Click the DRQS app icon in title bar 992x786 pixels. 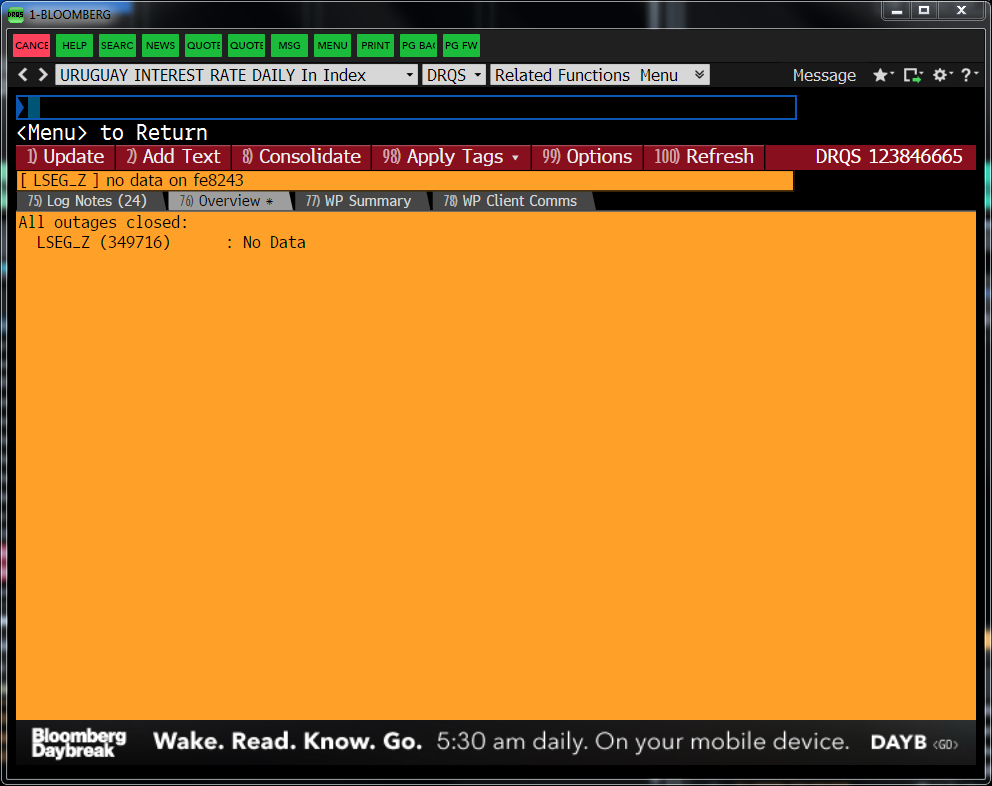click(15, 14)
